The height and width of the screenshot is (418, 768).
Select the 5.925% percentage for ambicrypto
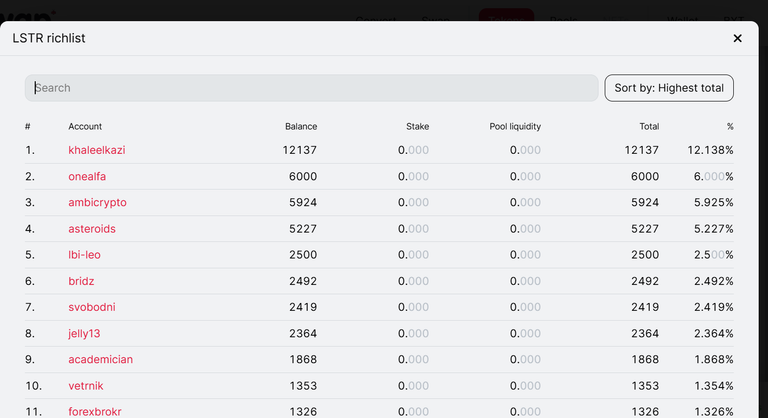tap(714, 202)
